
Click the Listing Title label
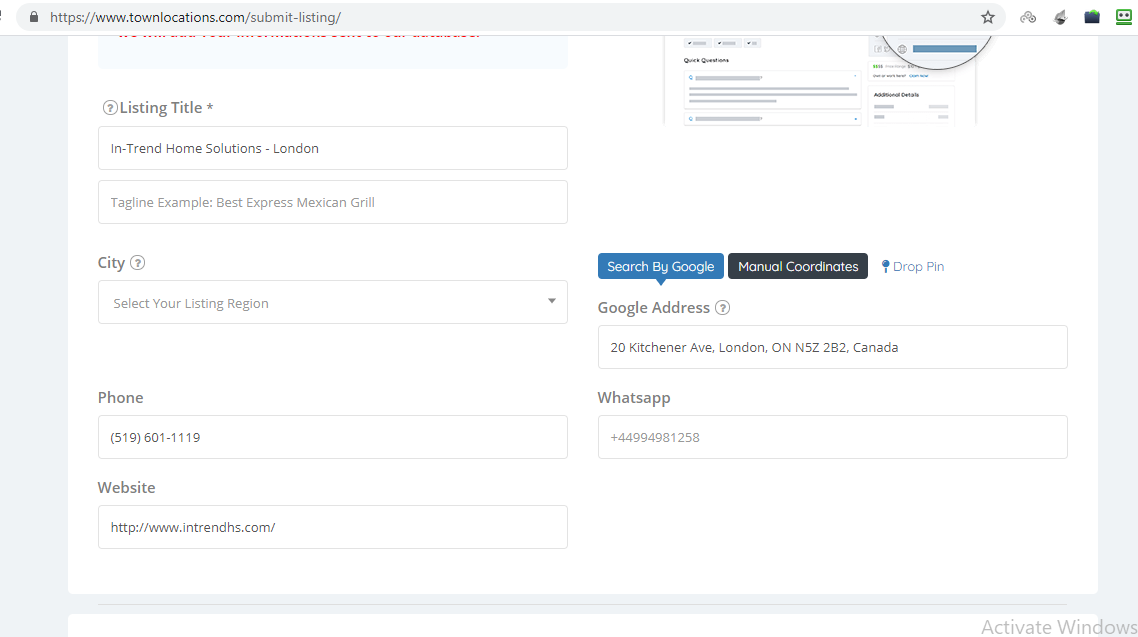click(x=166, y=107)
